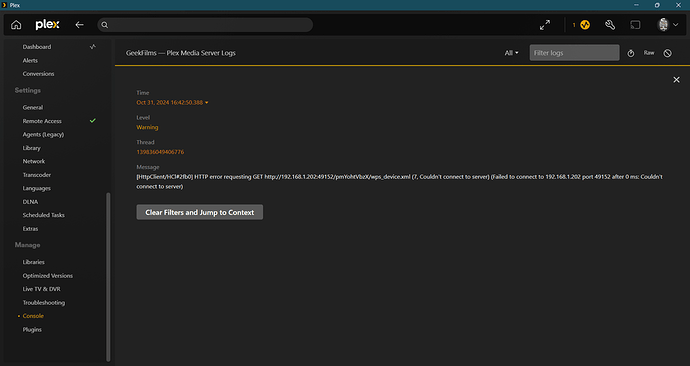This screenshot has width=690, height=366.
Task: Click GeekFilms — Plex Media Server Logs title
Action: pyautogui.click(x=180, y=53)
